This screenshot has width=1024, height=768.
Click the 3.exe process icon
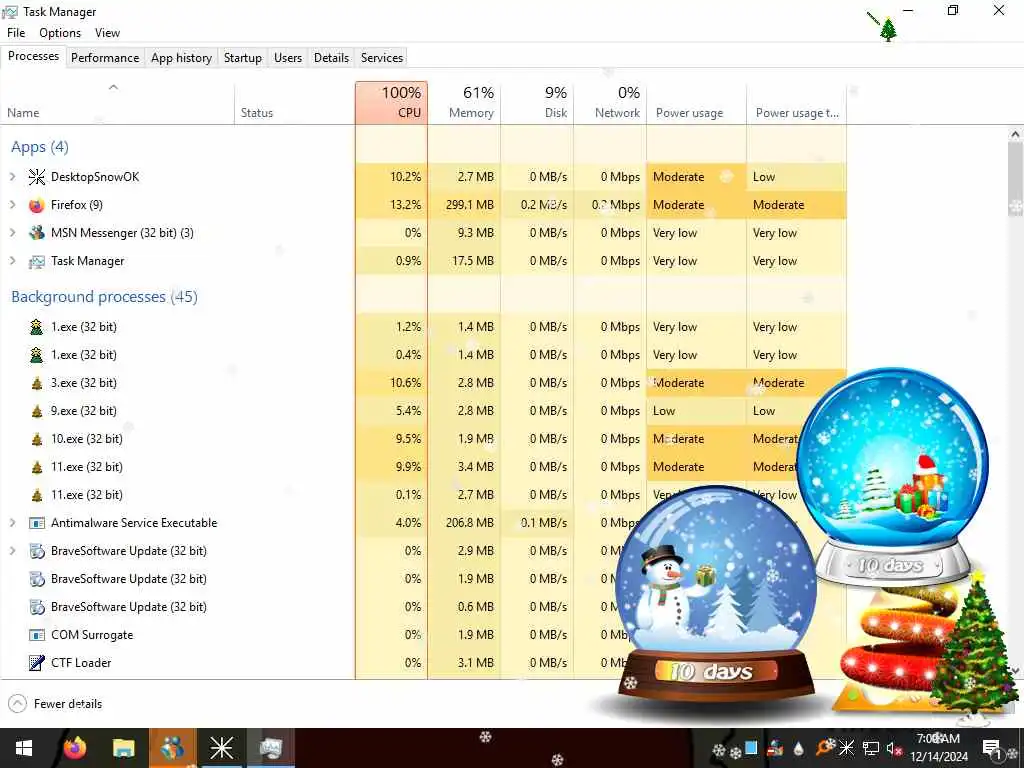37,383
